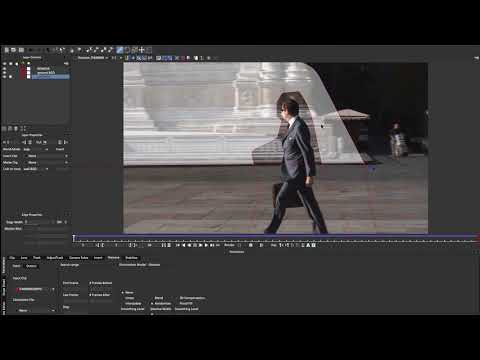Step back one frame
Screen dimensions: 480x360
pyautogui.click(x=184, y=245)
